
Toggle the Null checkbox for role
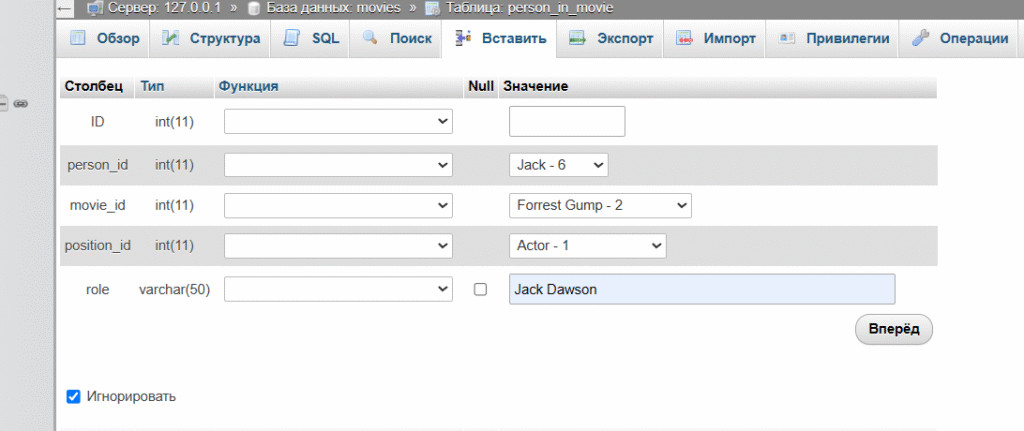[x=480, y=289]
